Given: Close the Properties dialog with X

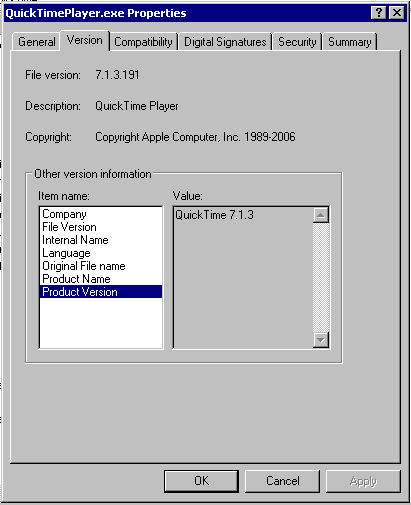Looking at the screenshot, I should (x=397, y=13).
